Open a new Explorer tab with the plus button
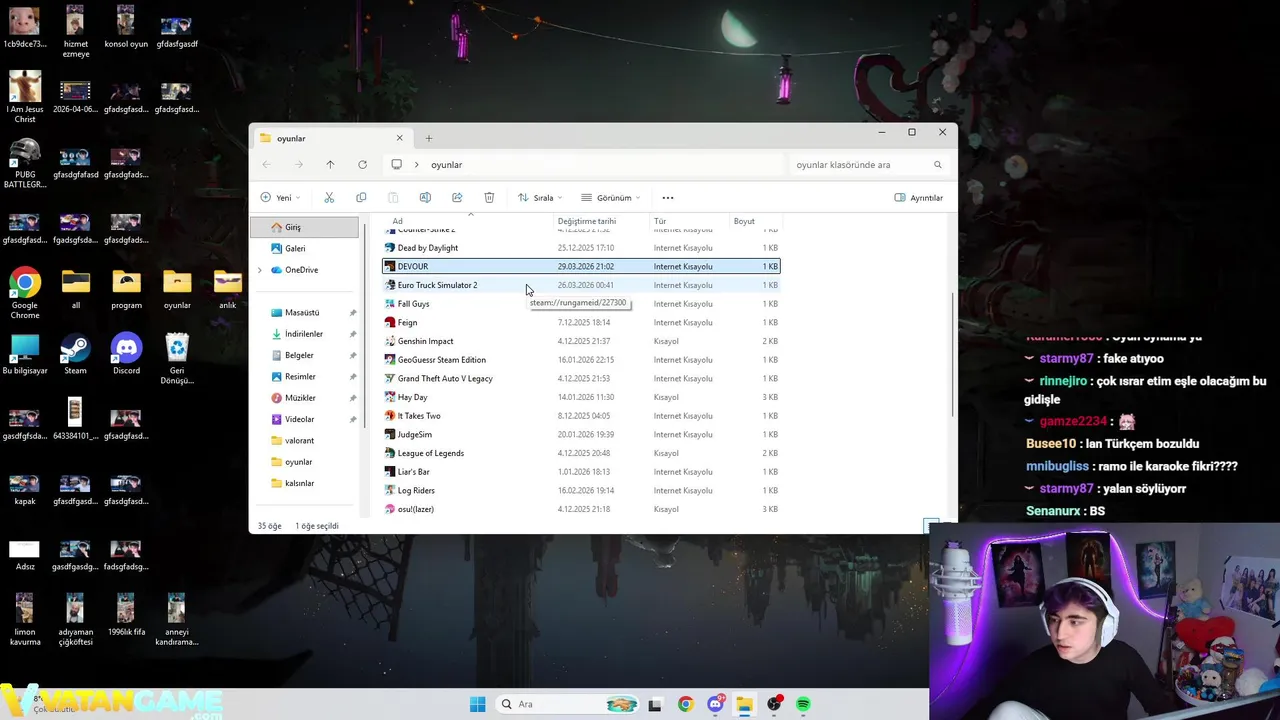Image resolution: width=1280 pixels, height=720 pixels. [x=429, y=138]
